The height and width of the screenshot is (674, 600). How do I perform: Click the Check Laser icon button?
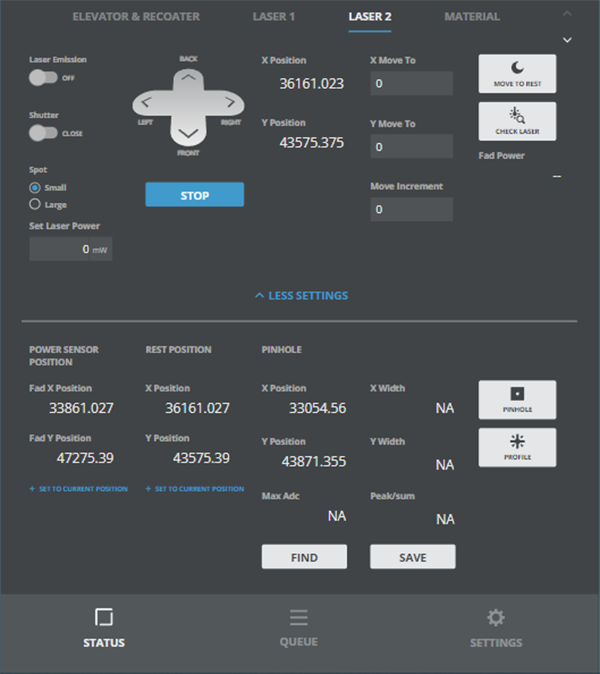[517, 121]
